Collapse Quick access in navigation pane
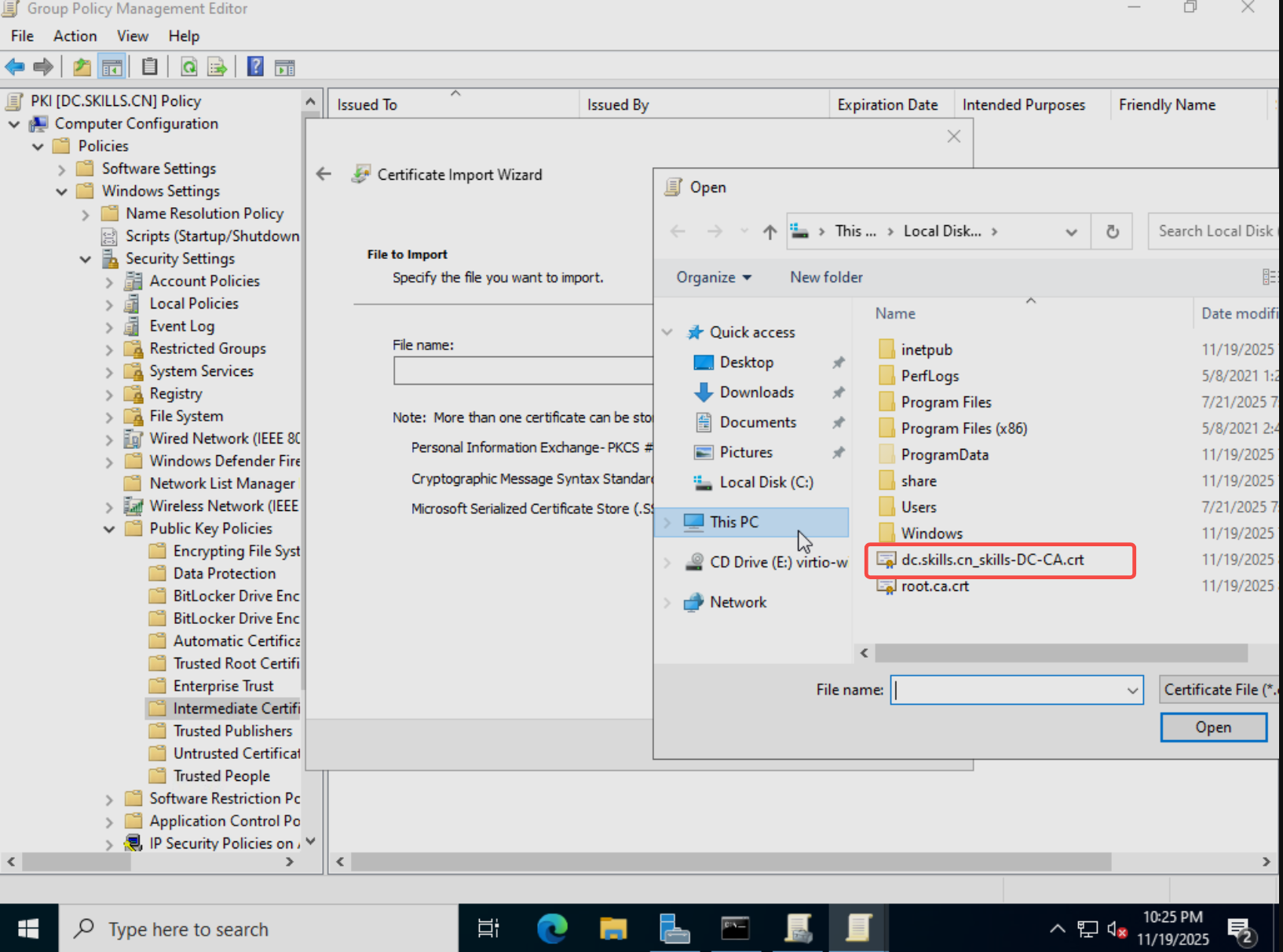This screenshot has width=1283, height=952. tap(667, 332)
